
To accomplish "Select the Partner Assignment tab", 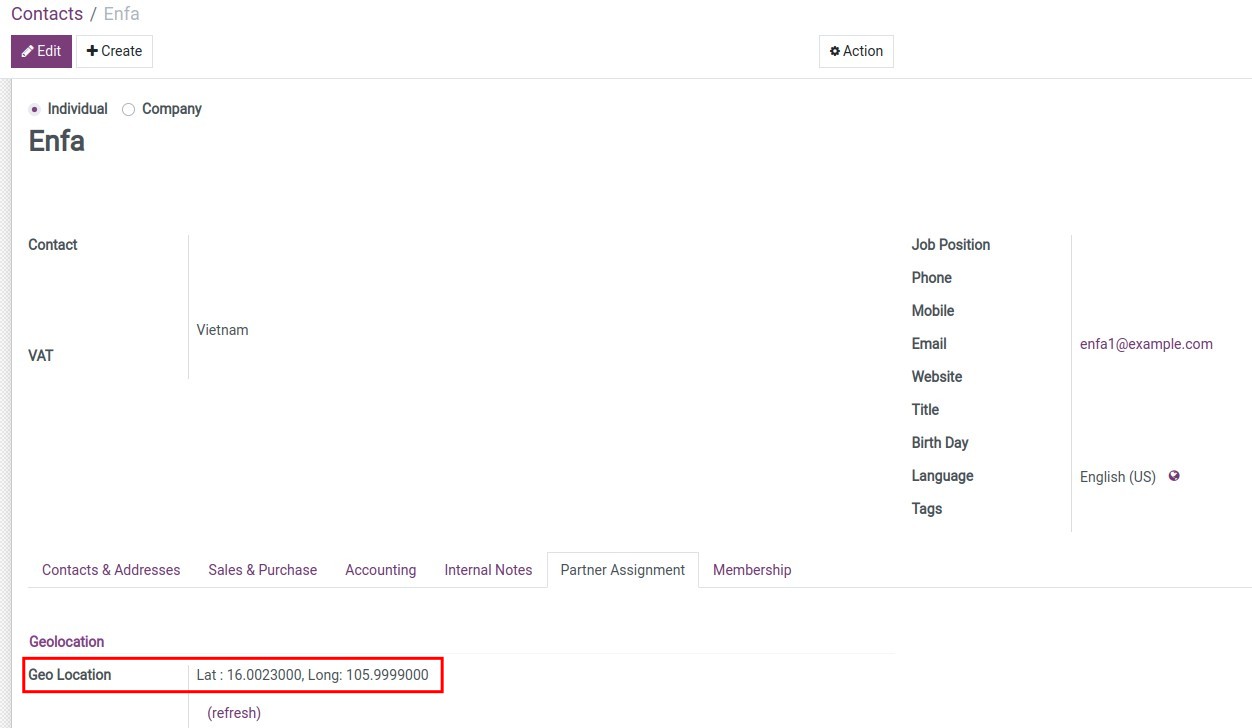I will tap(622, 570).
